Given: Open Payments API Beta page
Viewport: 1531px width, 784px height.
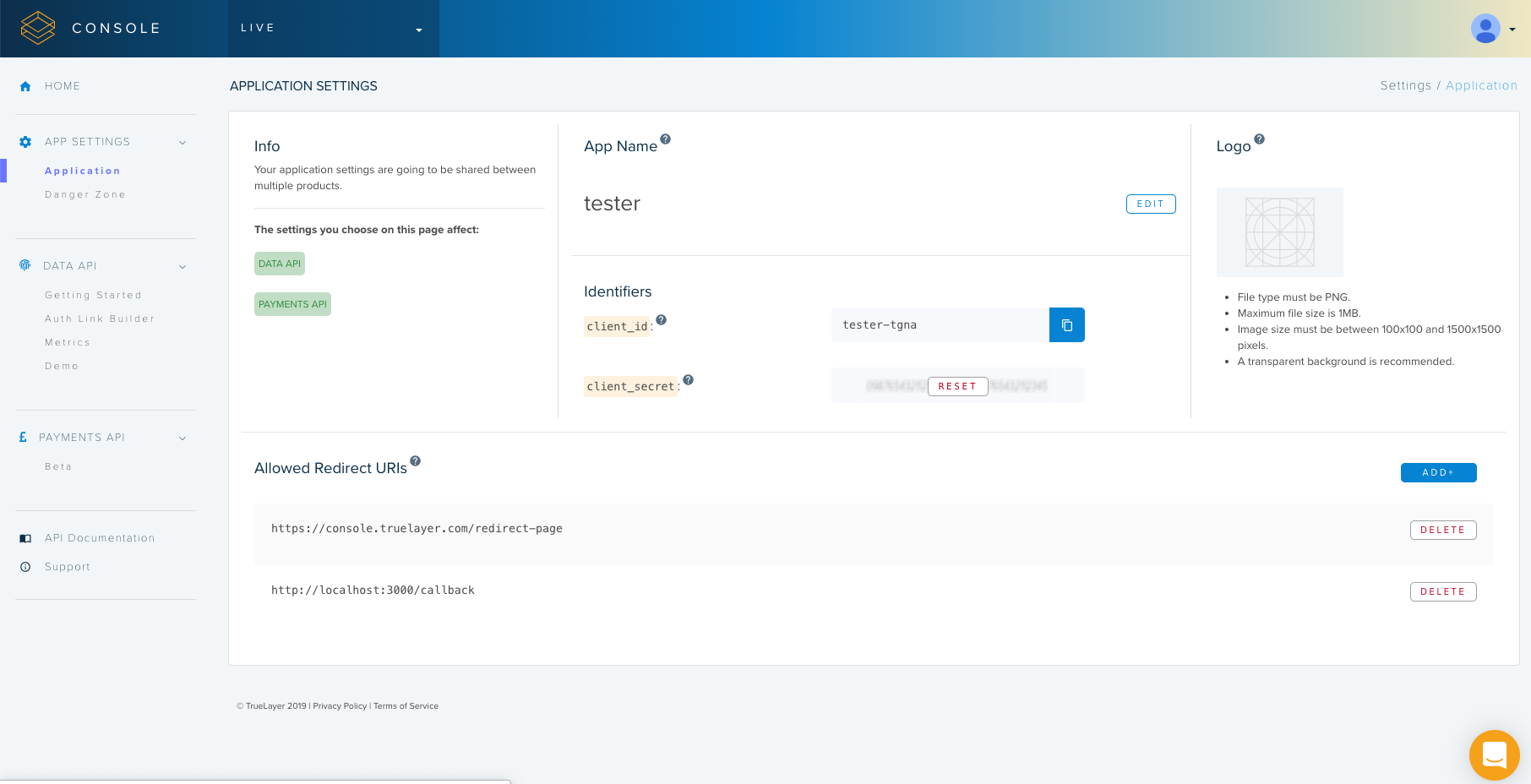Looking at the screenshot, I should (x=58, y=466).
